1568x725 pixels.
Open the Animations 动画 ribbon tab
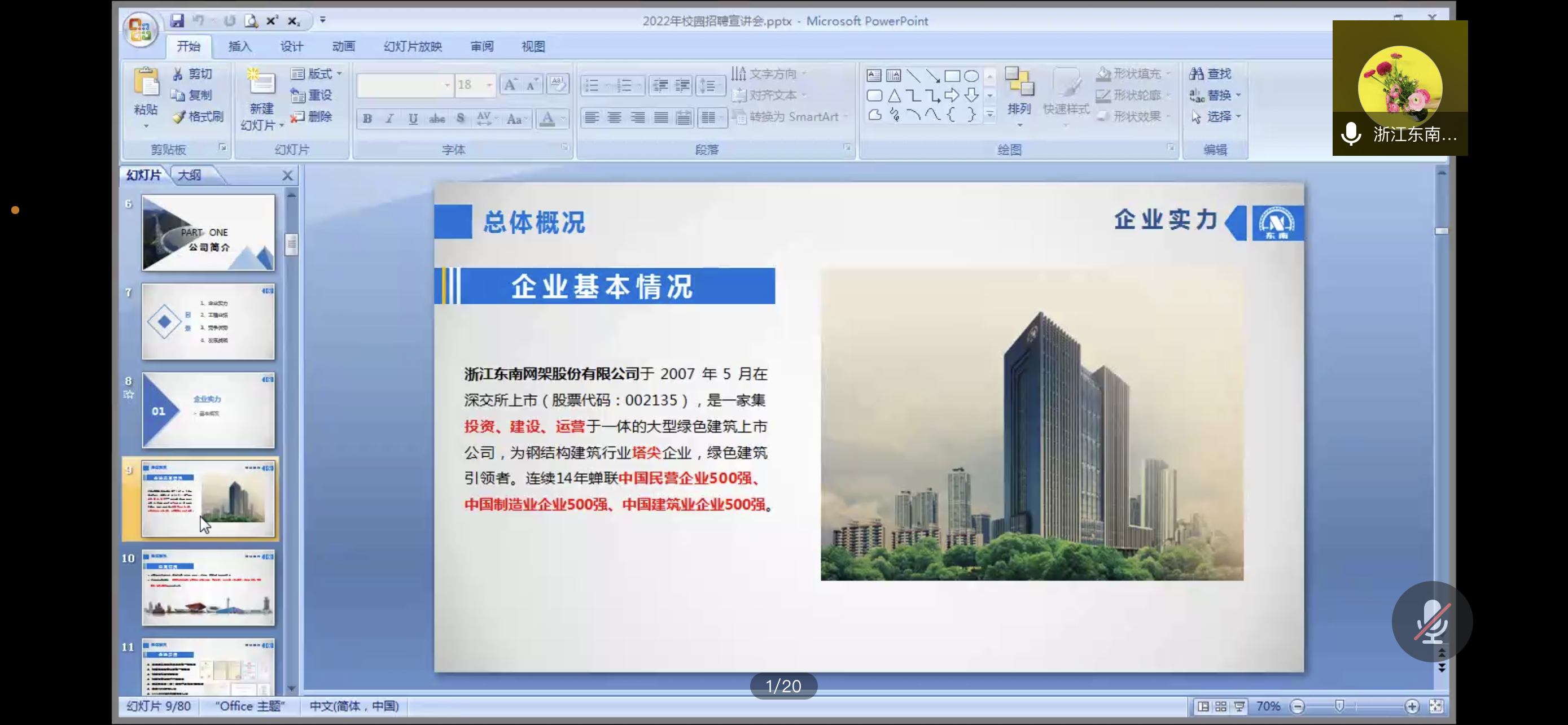(x=343, y=46)
